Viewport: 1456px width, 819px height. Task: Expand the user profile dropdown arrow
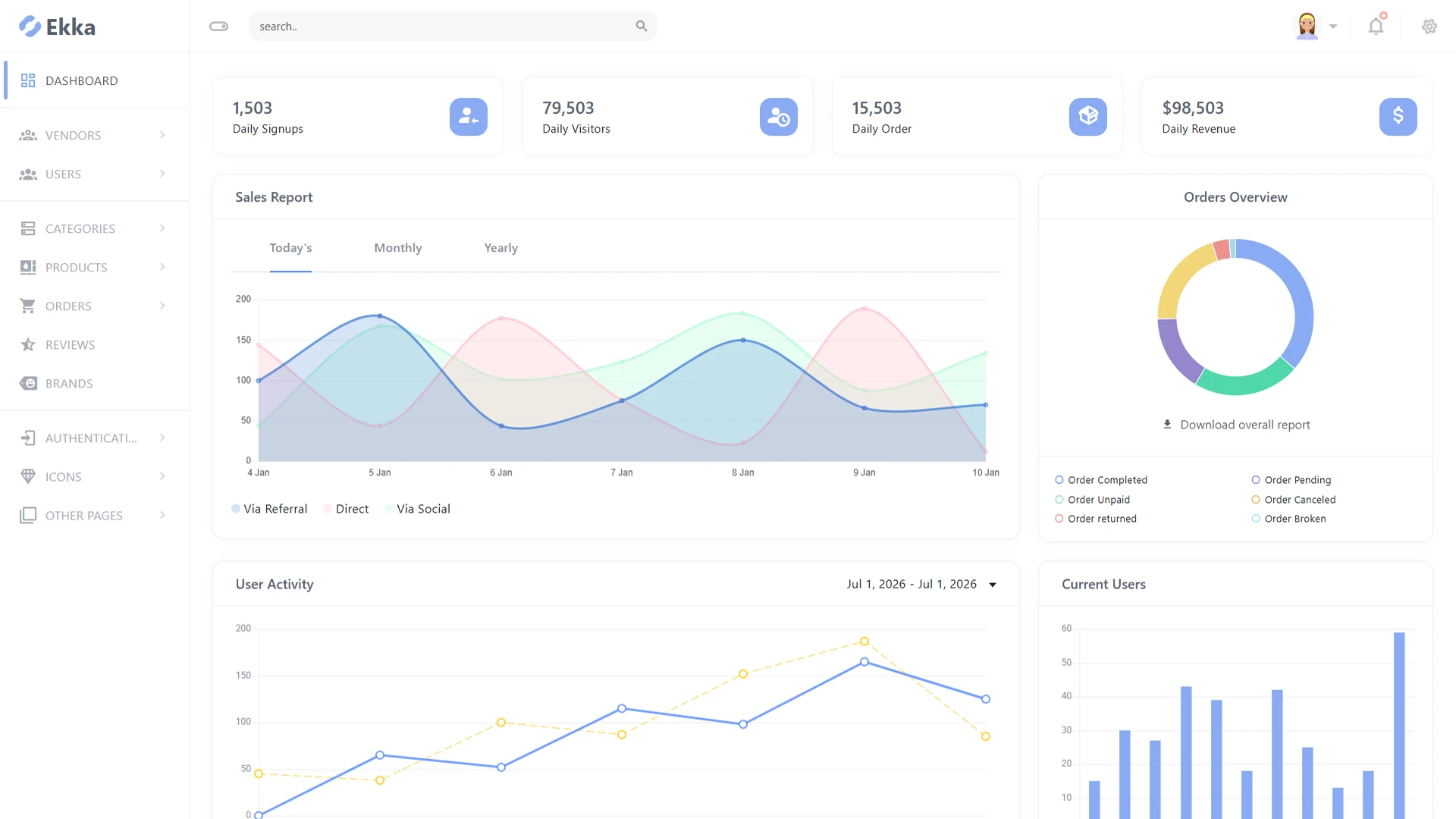tap(1333, 27)
